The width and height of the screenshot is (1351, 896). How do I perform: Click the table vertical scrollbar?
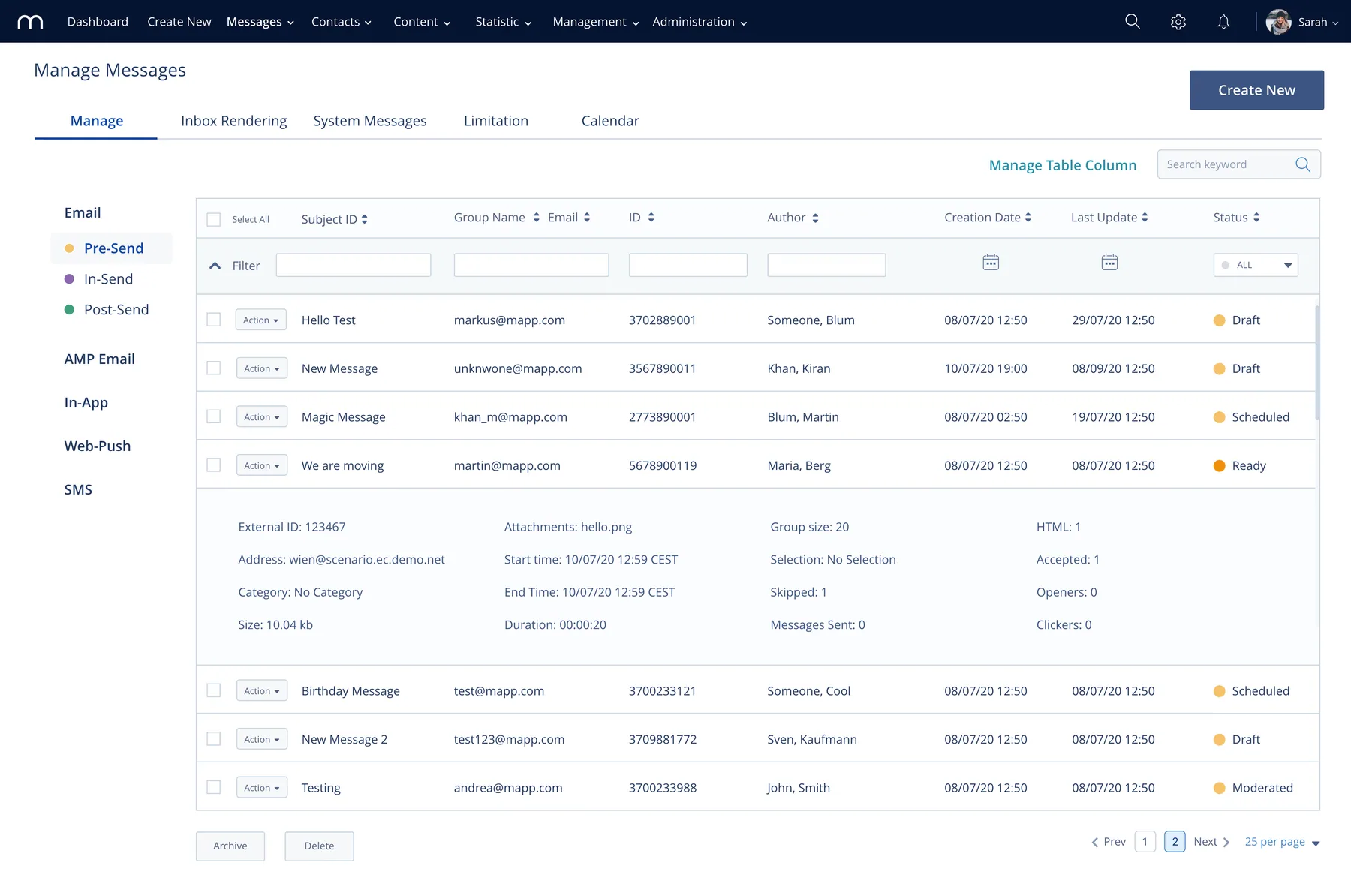[x=1317, y=362]
